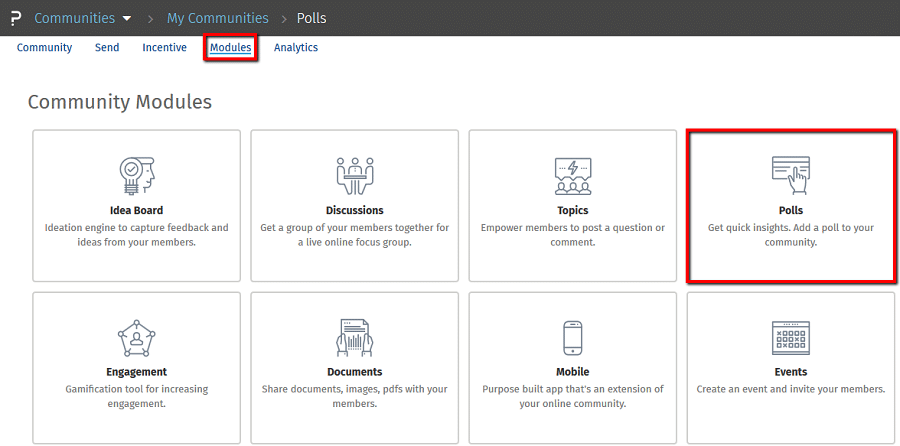Open the Analytics tab
This screenshot has width=900, height=446.
click(296, 48)
